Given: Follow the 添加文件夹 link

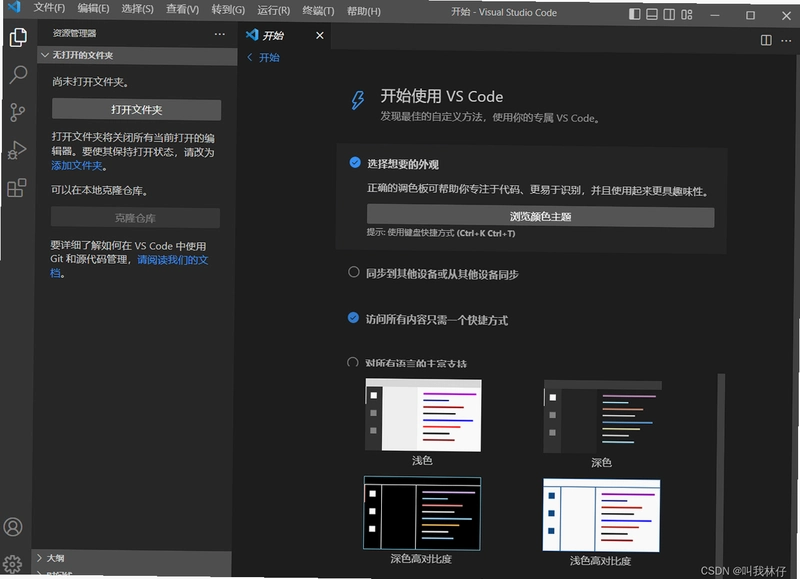Looking at the screenshot, I should pyautogui.click(x=77, y=165).
